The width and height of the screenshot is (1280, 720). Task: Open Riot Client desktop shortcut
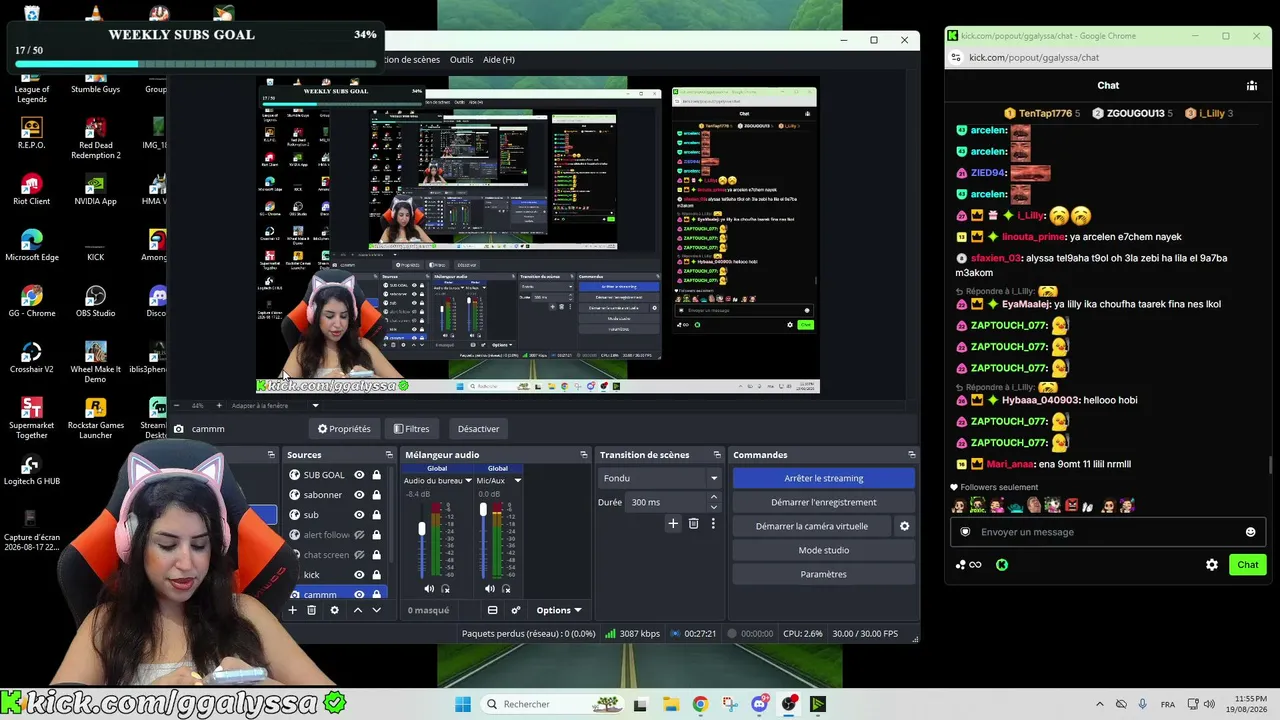point(31,190)
